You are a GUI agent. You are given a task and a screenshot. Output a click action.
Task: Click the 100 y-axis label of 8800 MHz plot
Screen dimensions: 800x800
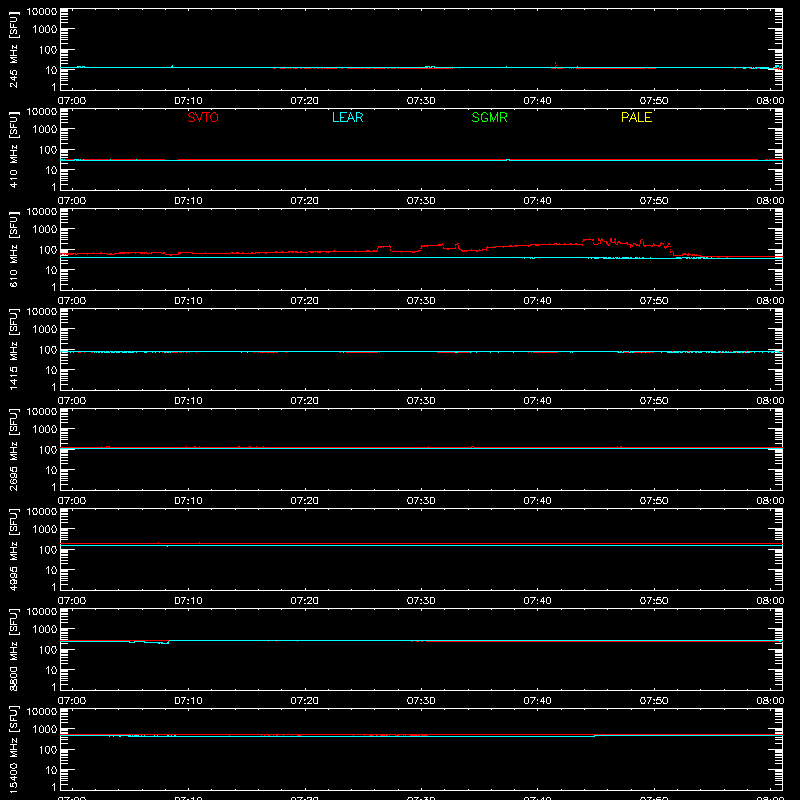point(48,650)
